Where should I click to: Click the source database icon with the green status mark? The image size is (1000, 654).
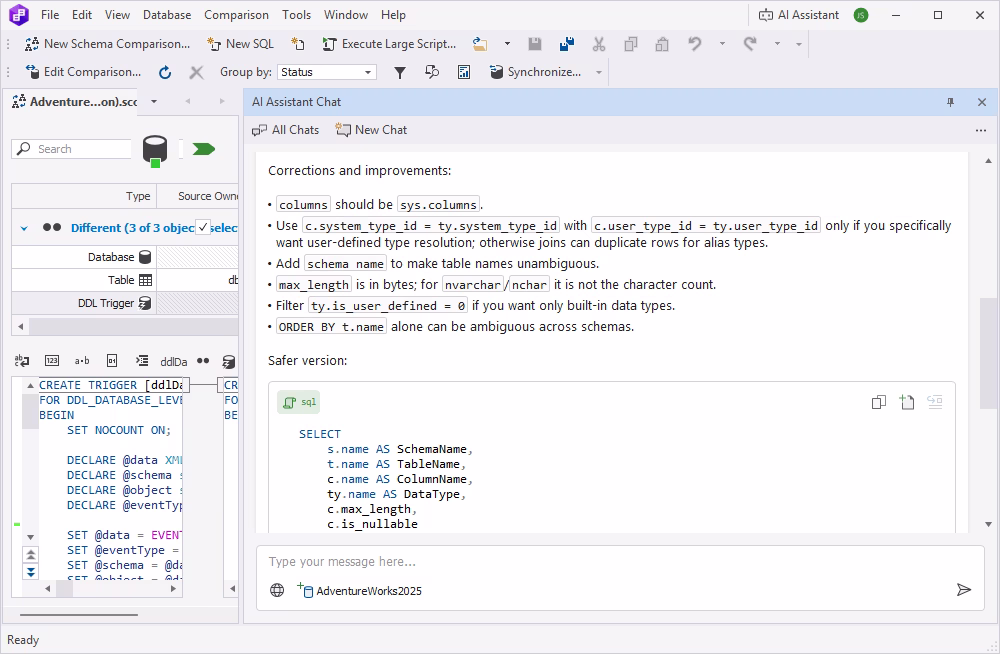[x=154, y=151]
